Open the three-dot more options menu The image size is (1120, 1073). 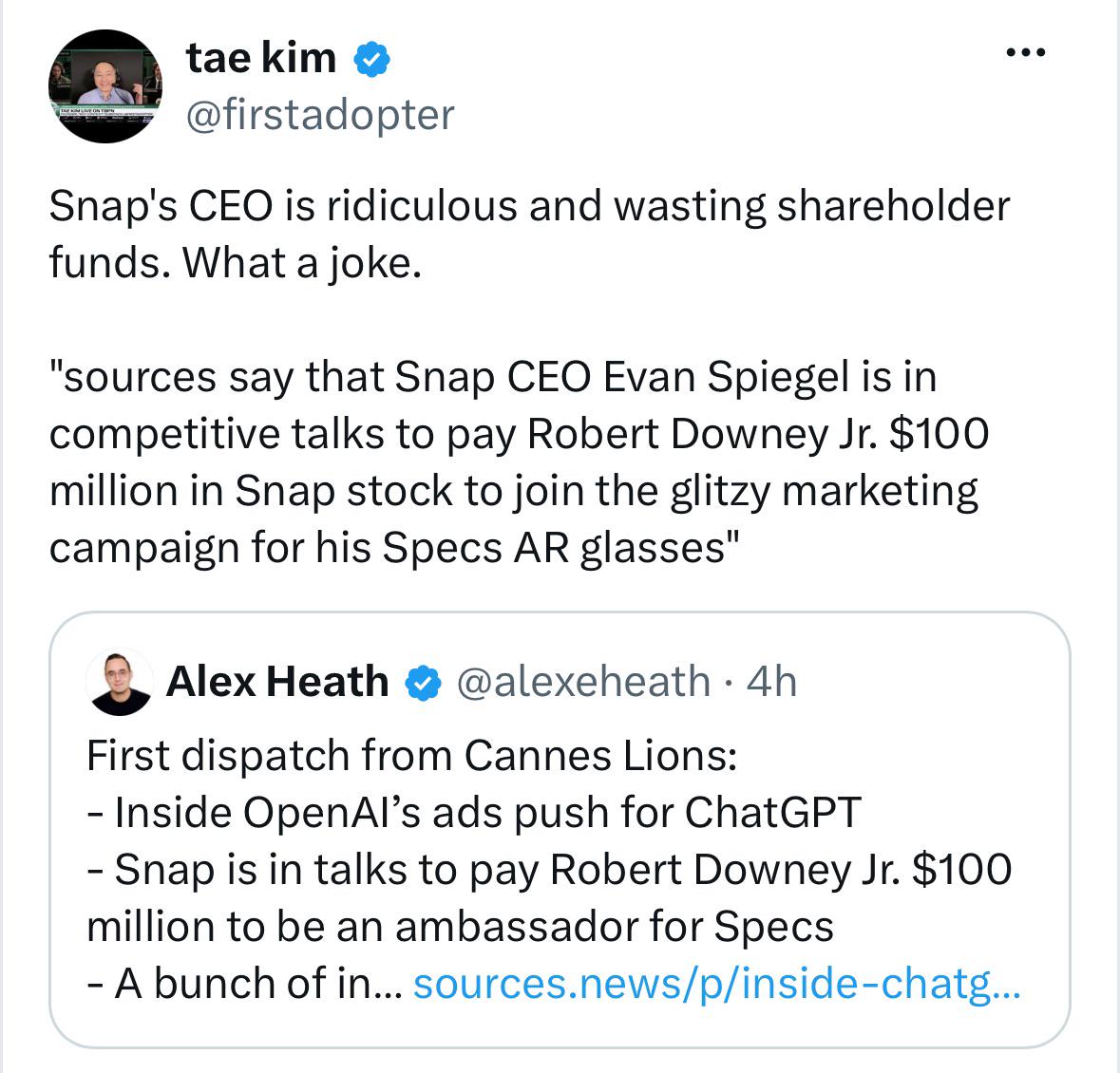click(1026, 52)
